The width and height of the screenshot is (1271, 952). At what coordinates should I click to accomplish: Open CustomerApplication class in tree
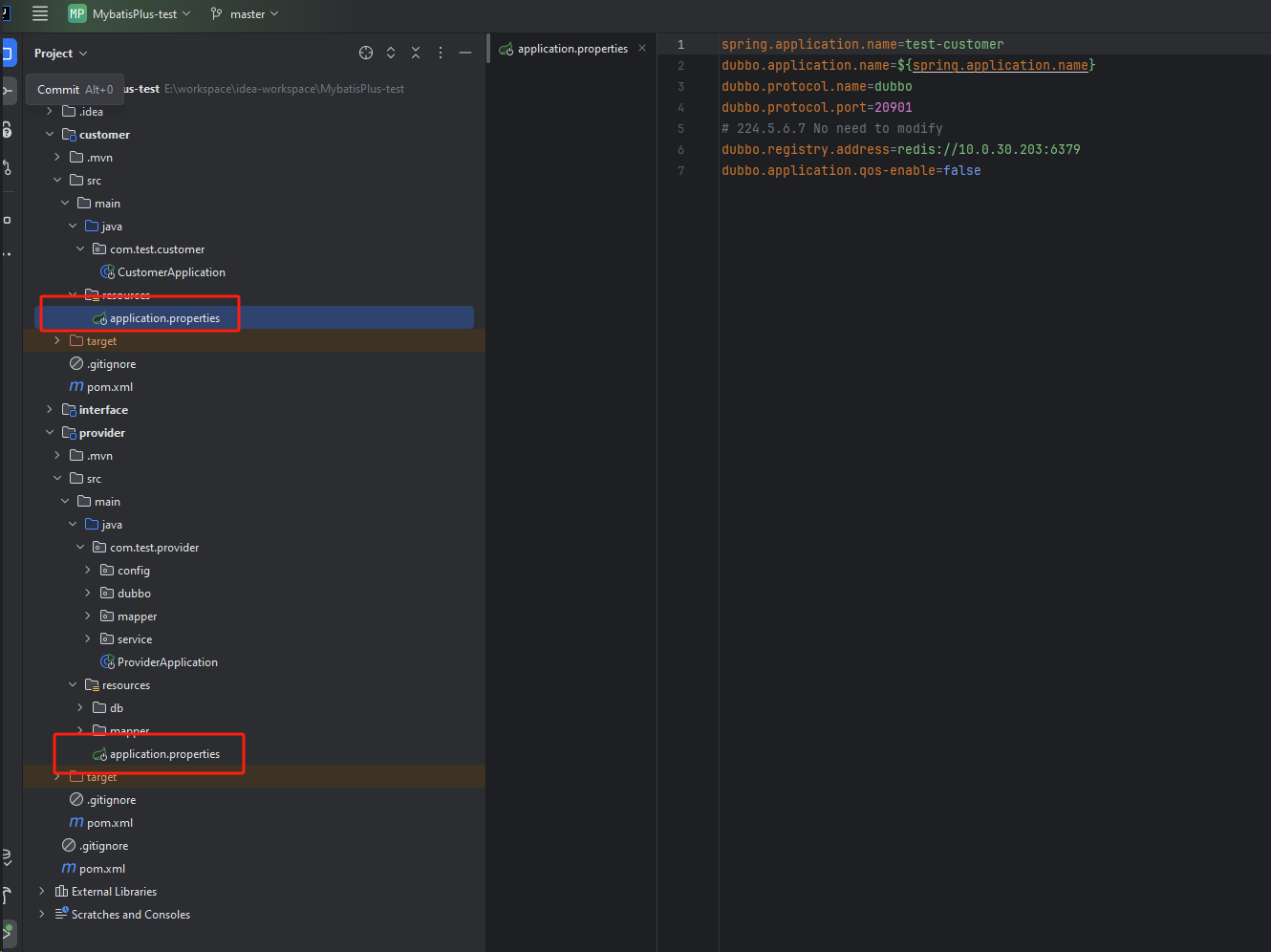[171, 272]
